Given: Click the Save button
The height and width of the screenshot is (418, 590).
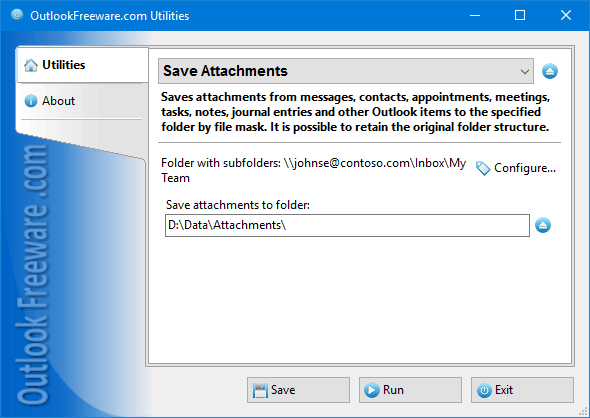Looking at the screenshot, I should click(x=298, y=390).
